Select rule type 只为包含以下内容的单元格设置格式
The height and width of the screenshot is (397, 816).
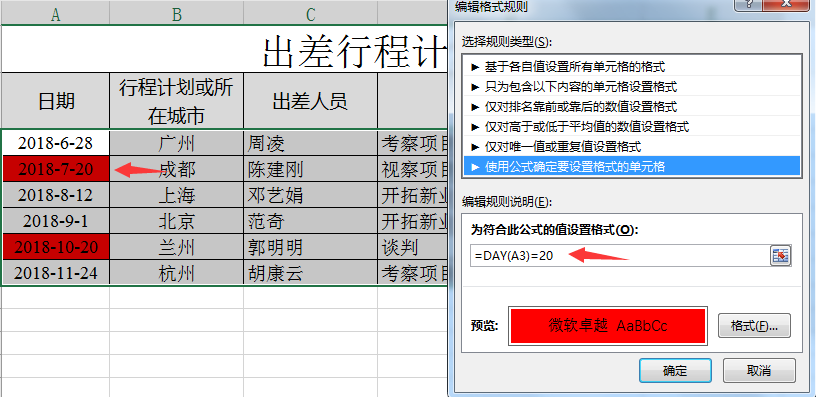click(x=631, y=86)
